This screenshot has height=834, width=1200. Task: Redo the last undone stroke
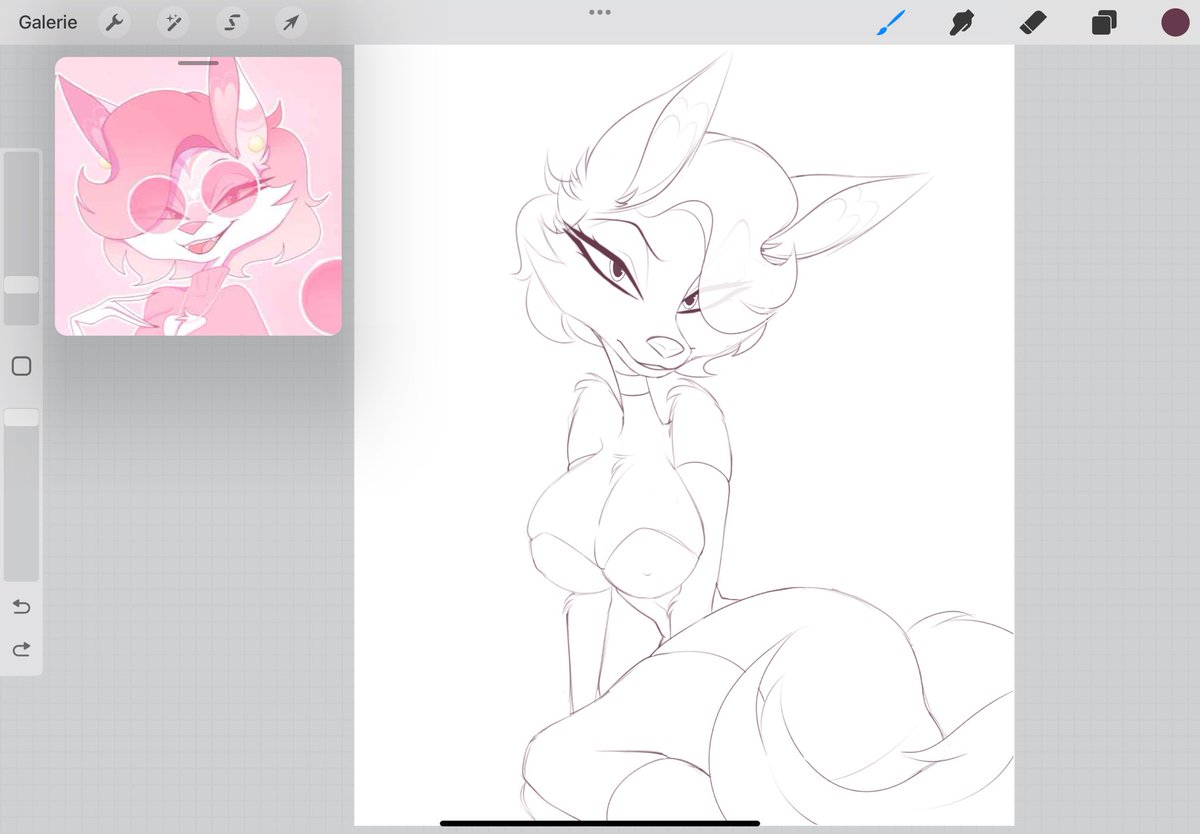tap(21, 650)
